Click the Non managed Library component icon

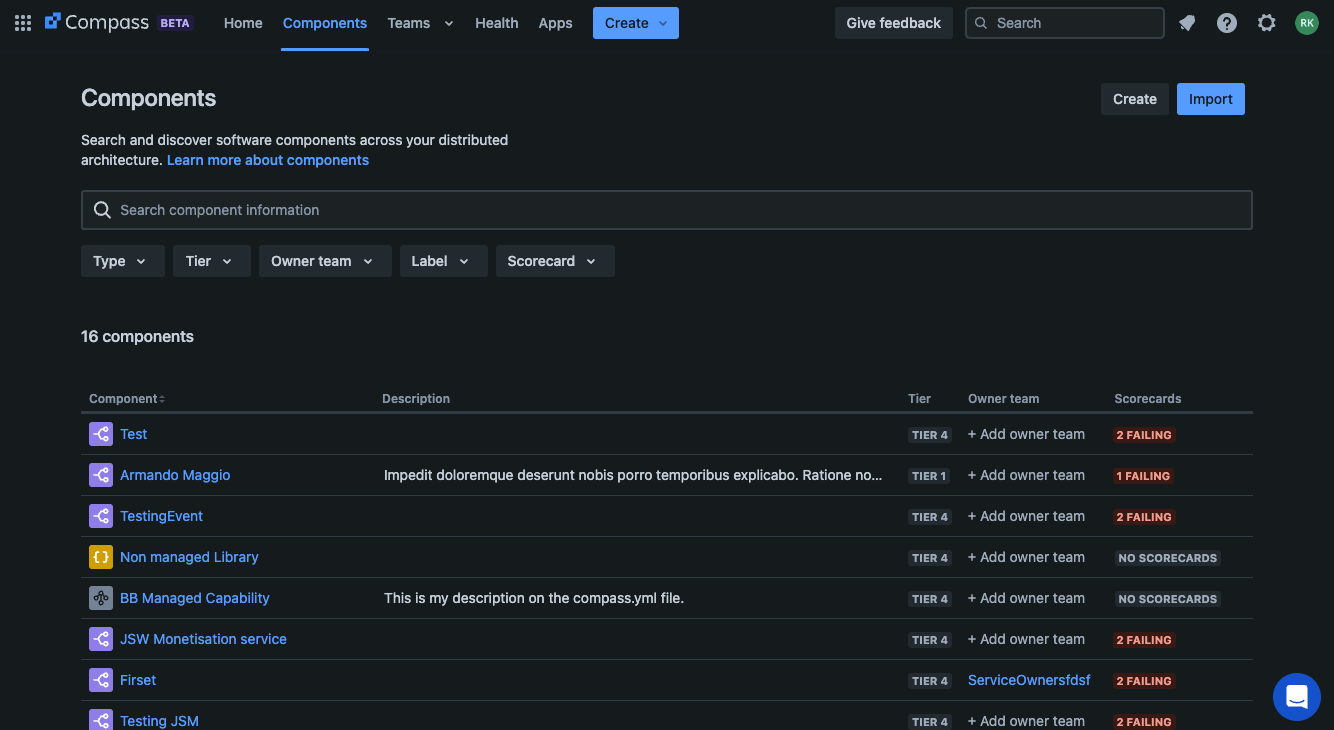(100, 556)
